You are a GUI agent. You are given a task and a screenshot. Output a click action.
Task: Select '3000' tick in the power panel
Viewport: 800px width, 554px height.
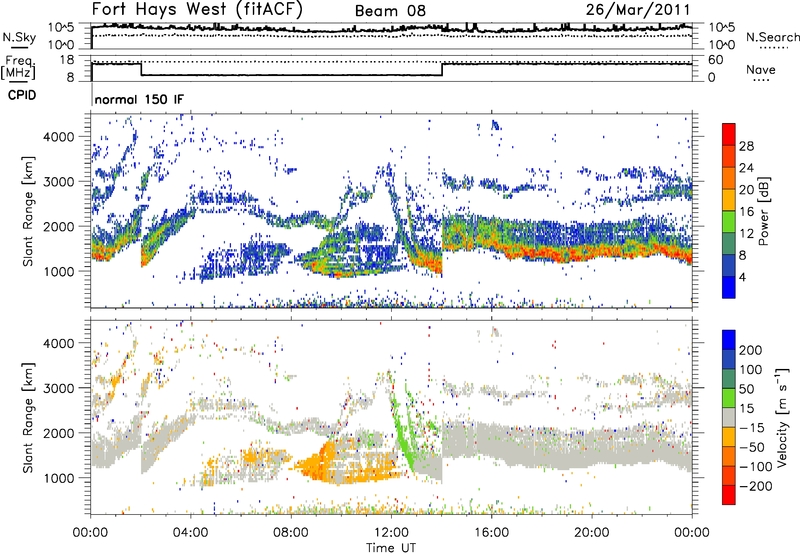pyautogui.click(x=58, y=182)
